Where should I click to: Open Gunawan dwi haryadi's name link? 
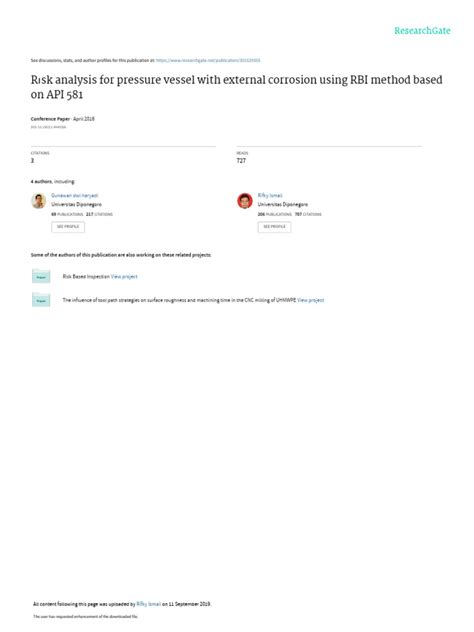pos(75,195)
